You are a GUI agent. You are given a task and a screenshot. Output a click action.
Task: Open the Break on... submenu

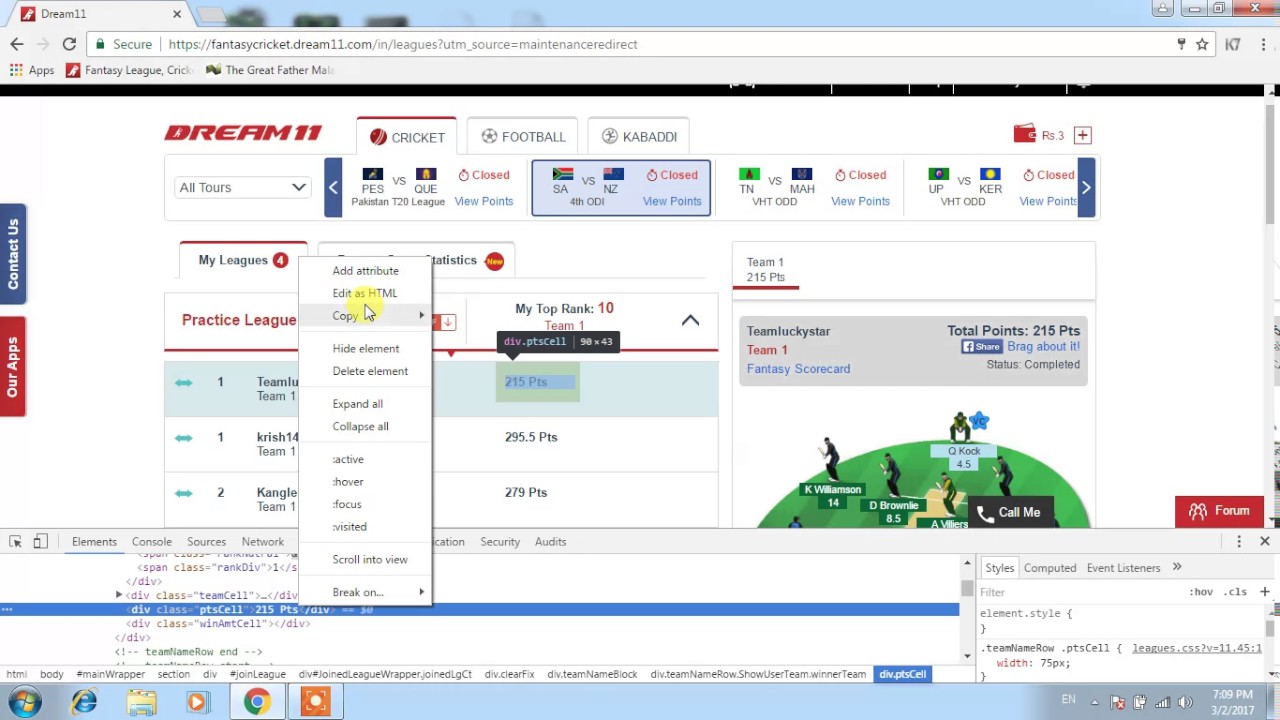(364, 592)
